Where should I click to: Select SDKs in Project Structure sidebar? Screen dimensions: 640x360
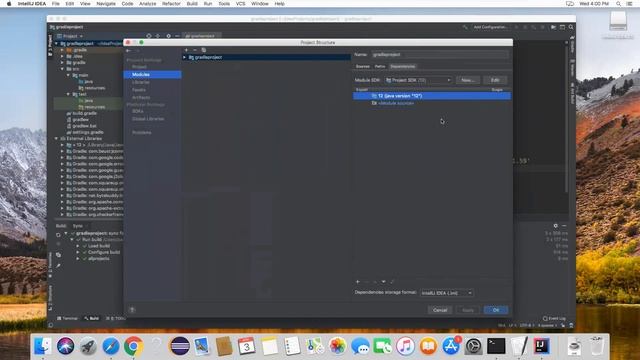point(138,111)
